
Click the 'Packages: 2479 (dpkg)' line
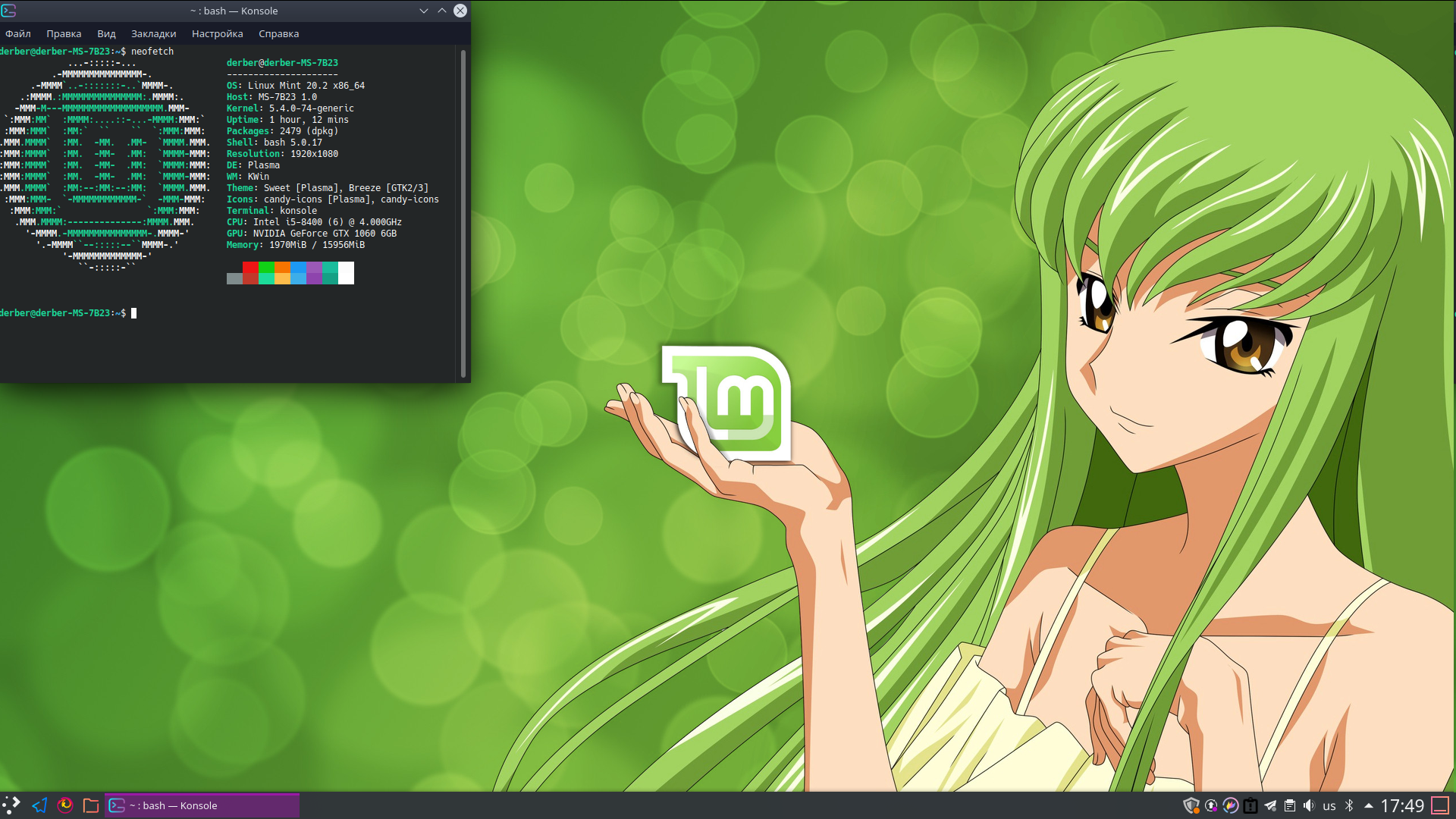click(282, 131)
